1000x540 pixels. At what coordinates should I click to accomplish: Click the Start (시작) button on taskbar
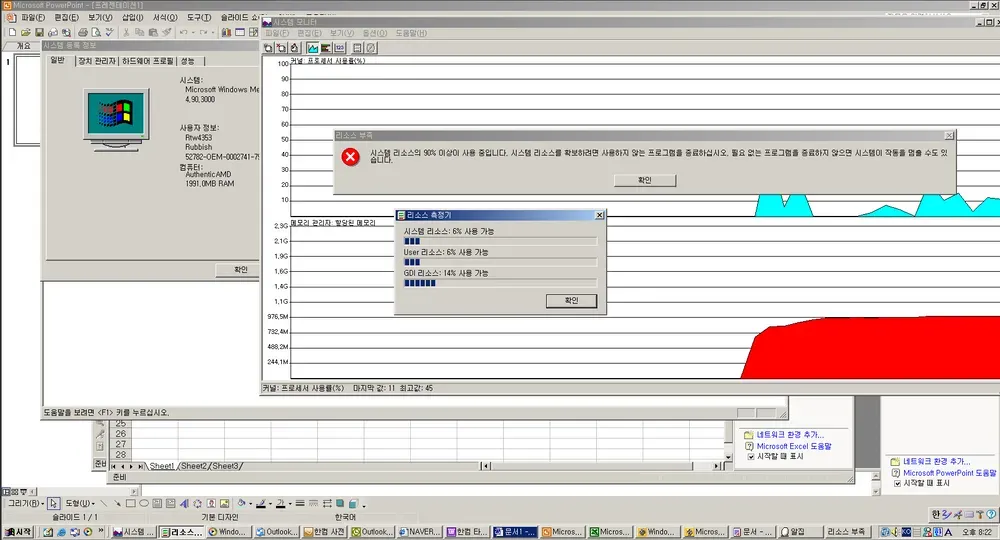[18, 532]
